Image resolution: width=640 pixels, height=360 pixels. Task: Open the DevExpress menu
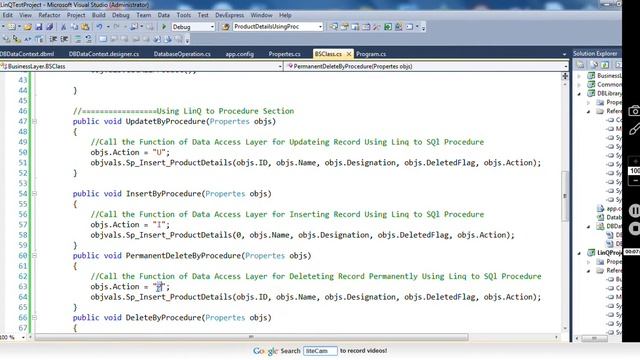pyautogui.click(x=229, y=15)
